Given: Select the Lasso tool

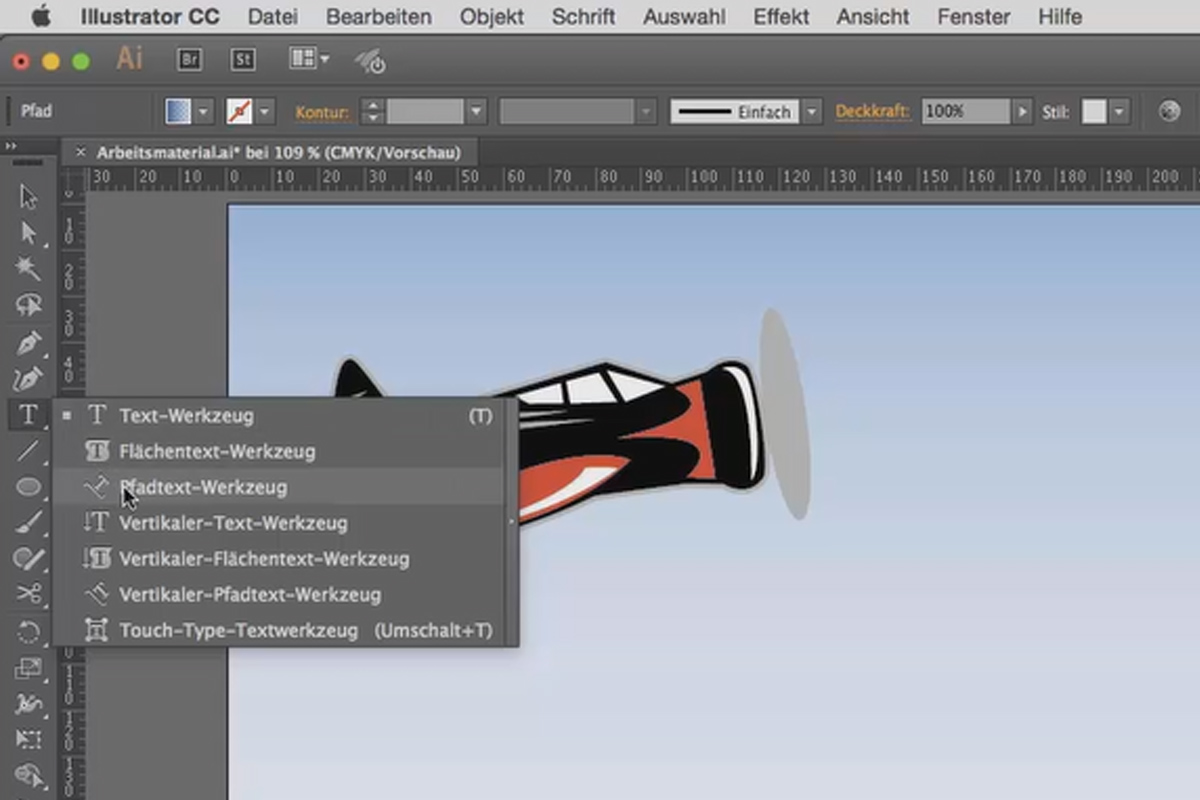Looking at the screenshot, I should click(28, 304).
